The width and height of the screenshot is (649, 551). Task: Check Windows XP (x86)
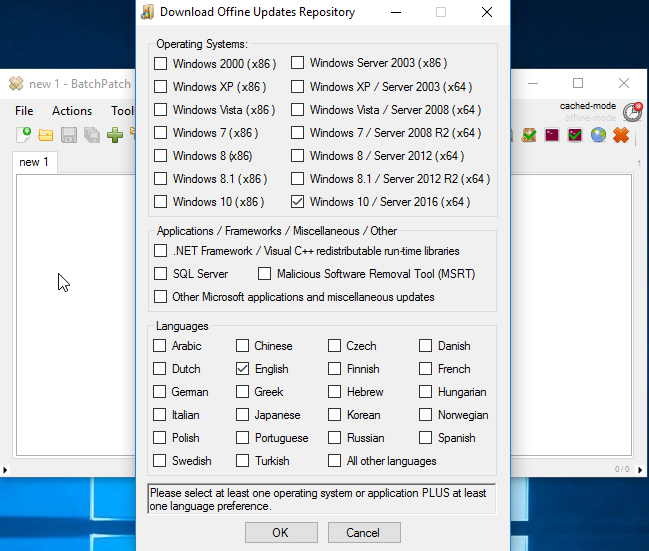(x=161, y=87)
